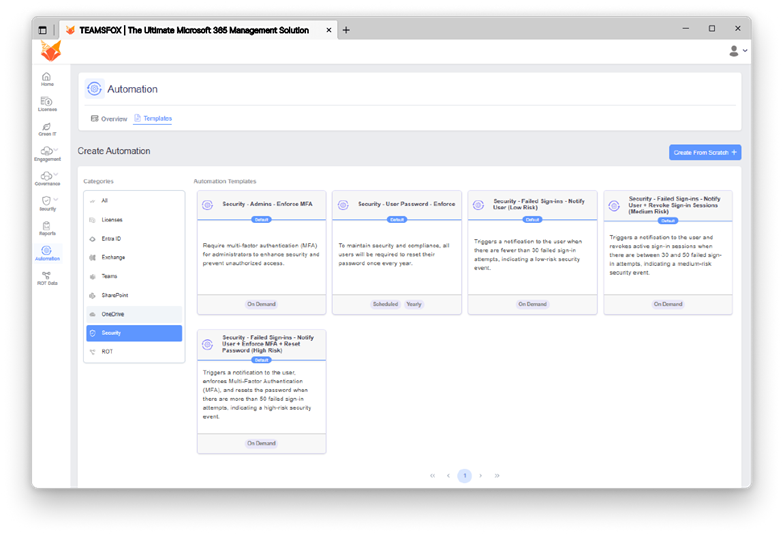
Task: Open the Reset Password (High Risk) template title
Action: point(268,344)
